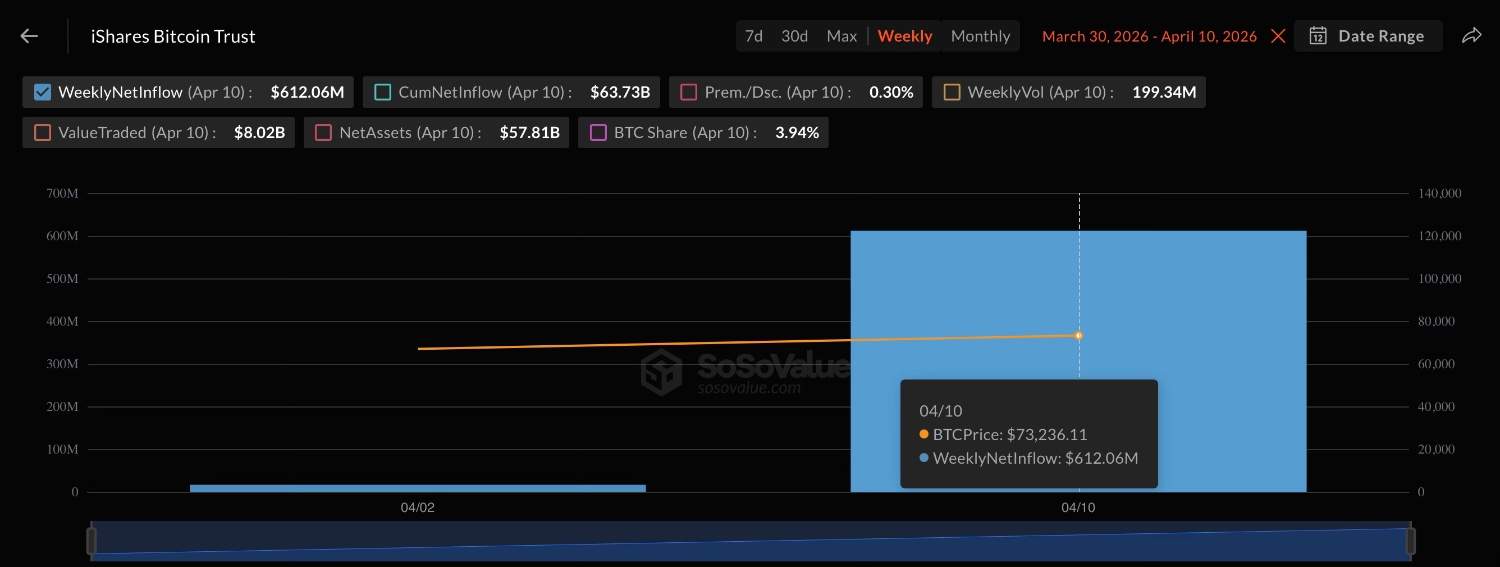Click the BTCPrice: $73,236.11 tooltip line
1500x567 pixels.
click(x=1003, y=435)
